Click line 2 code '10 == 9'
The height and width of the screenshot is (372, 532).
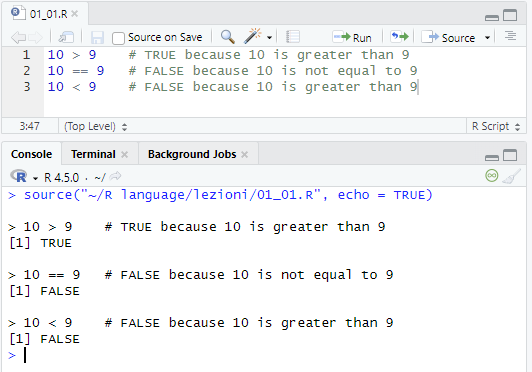(76, 71)
